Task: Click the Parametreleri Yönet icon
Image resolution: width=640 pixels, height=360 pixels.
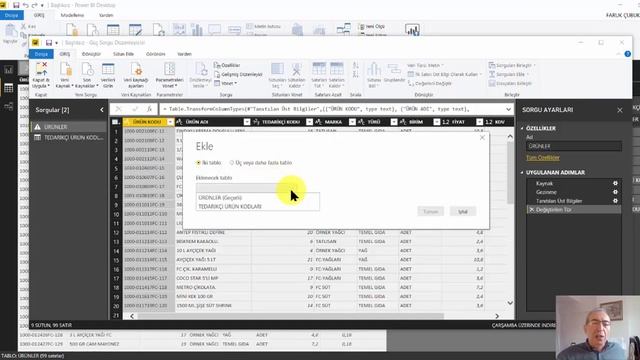Action: click(169, 69)
